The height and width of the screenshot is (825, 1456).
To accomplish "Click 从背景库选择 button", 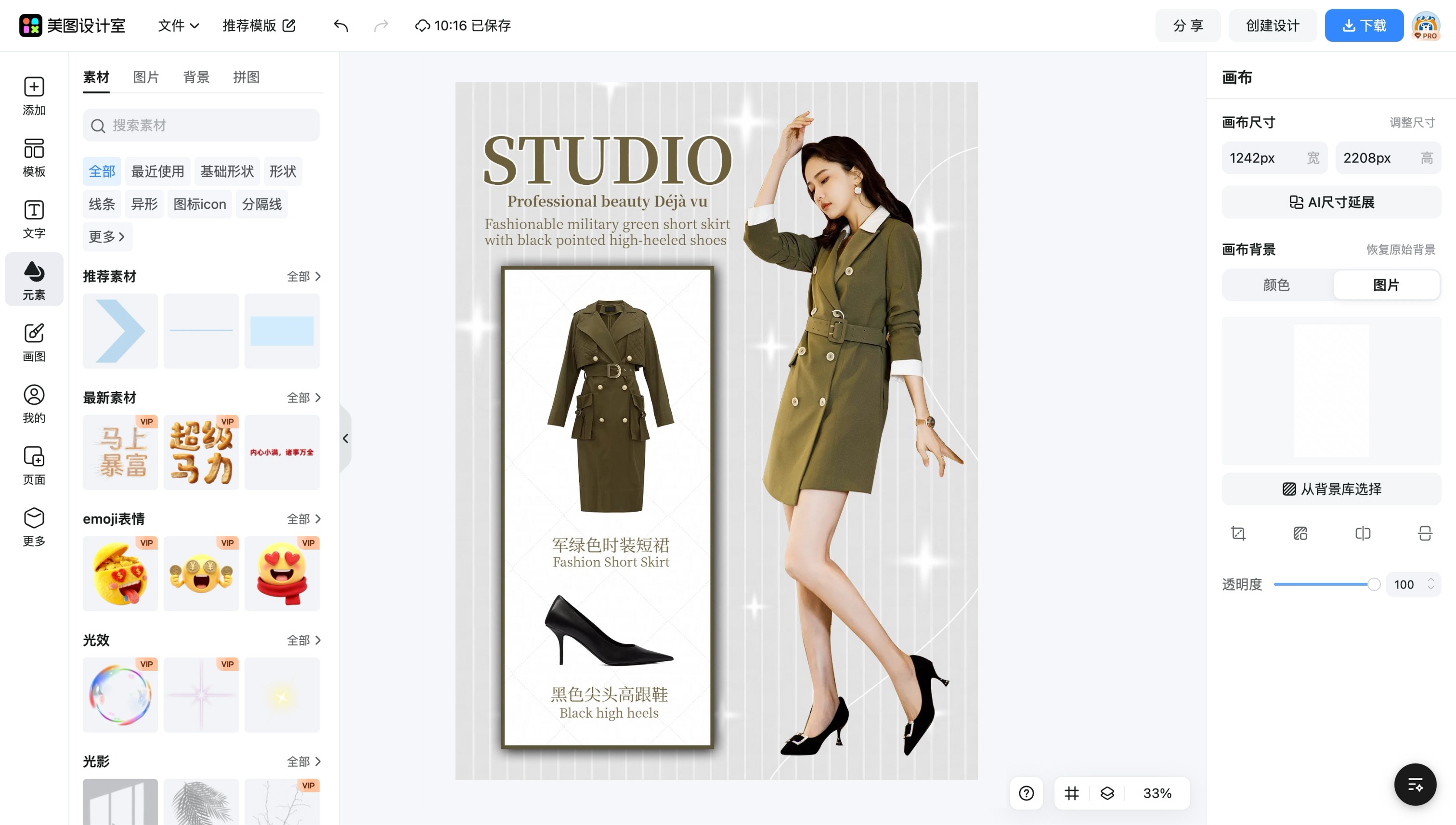I will [1331, 489].
